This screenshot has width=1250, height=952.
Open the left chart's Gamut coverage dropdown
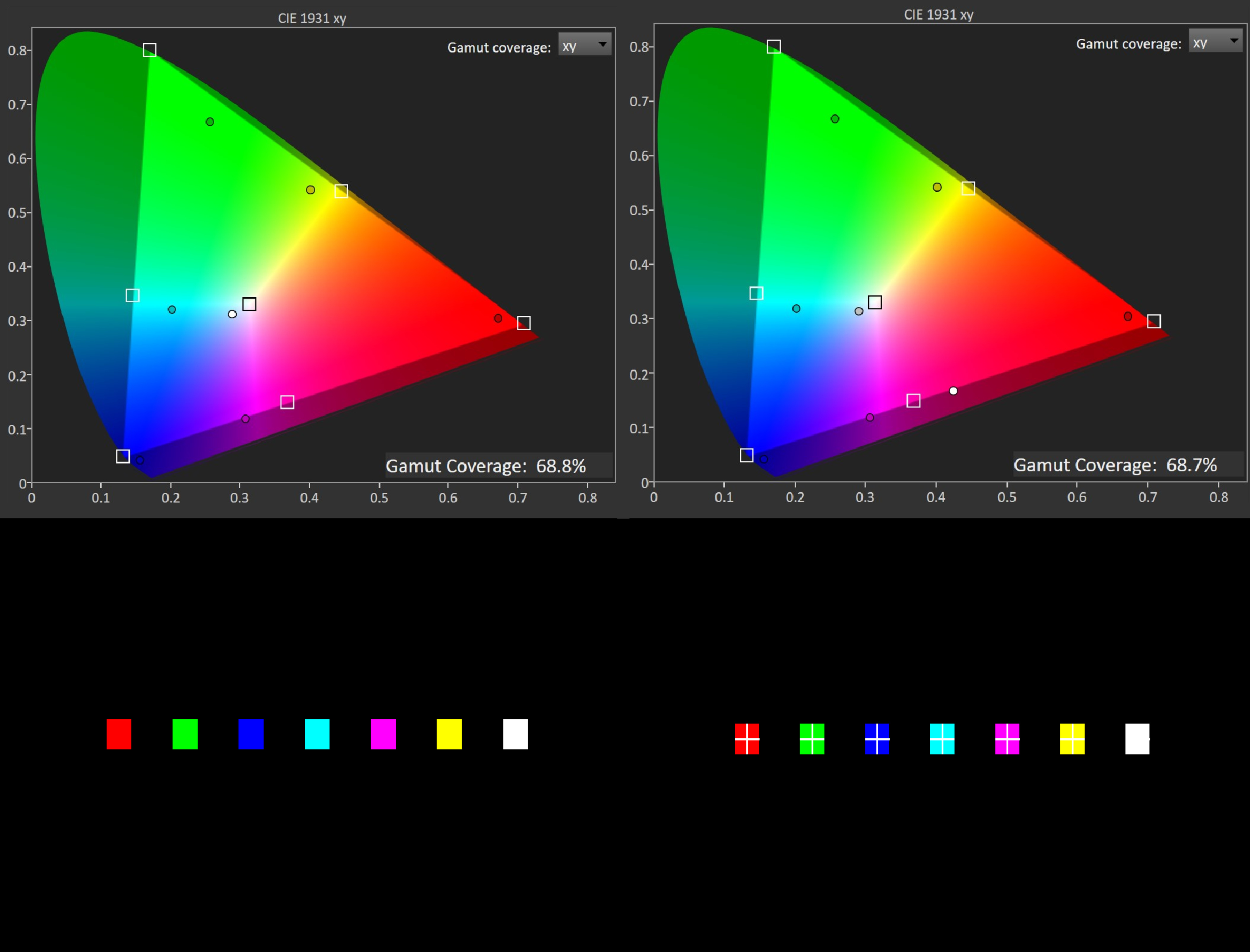point(585,45)
